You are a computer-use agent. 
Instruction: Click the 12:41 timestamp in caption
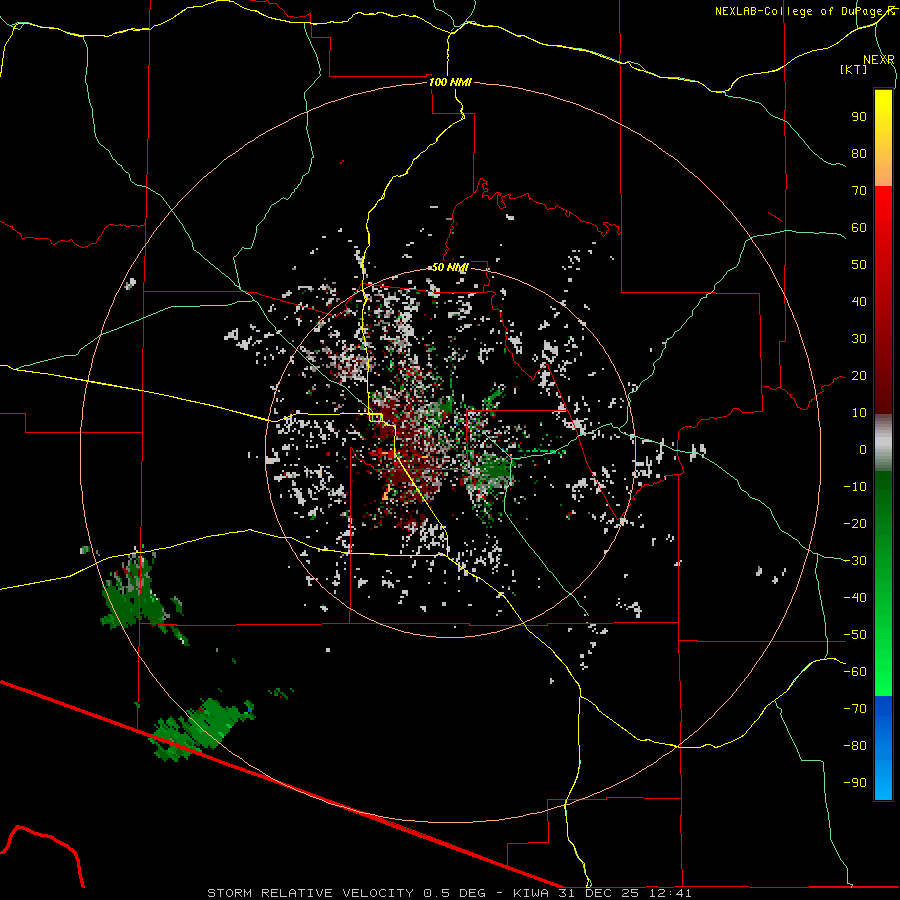pyautogui.click(x=669, y=893)
